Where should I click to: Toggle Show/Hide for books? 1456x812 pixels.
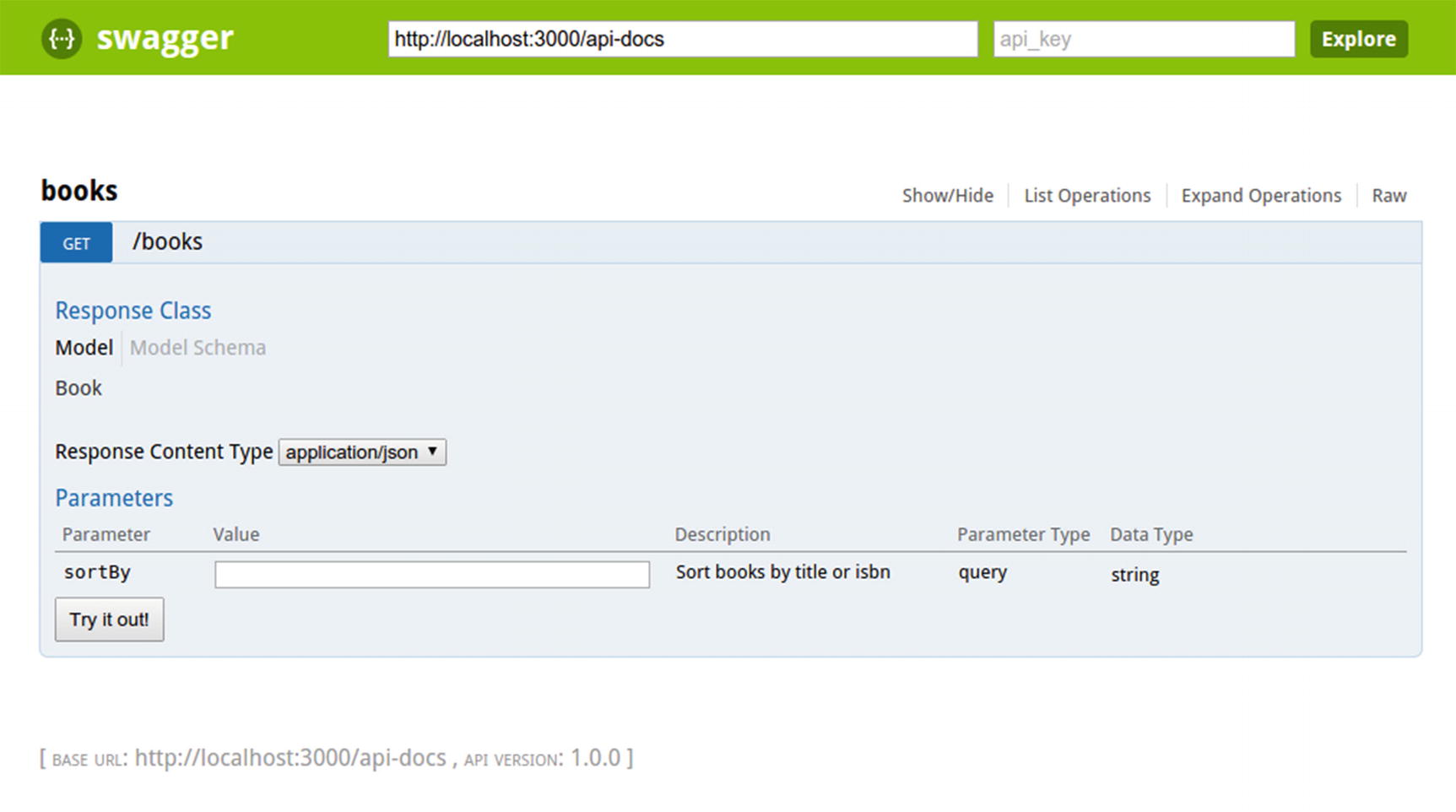(x=947, y=196)
